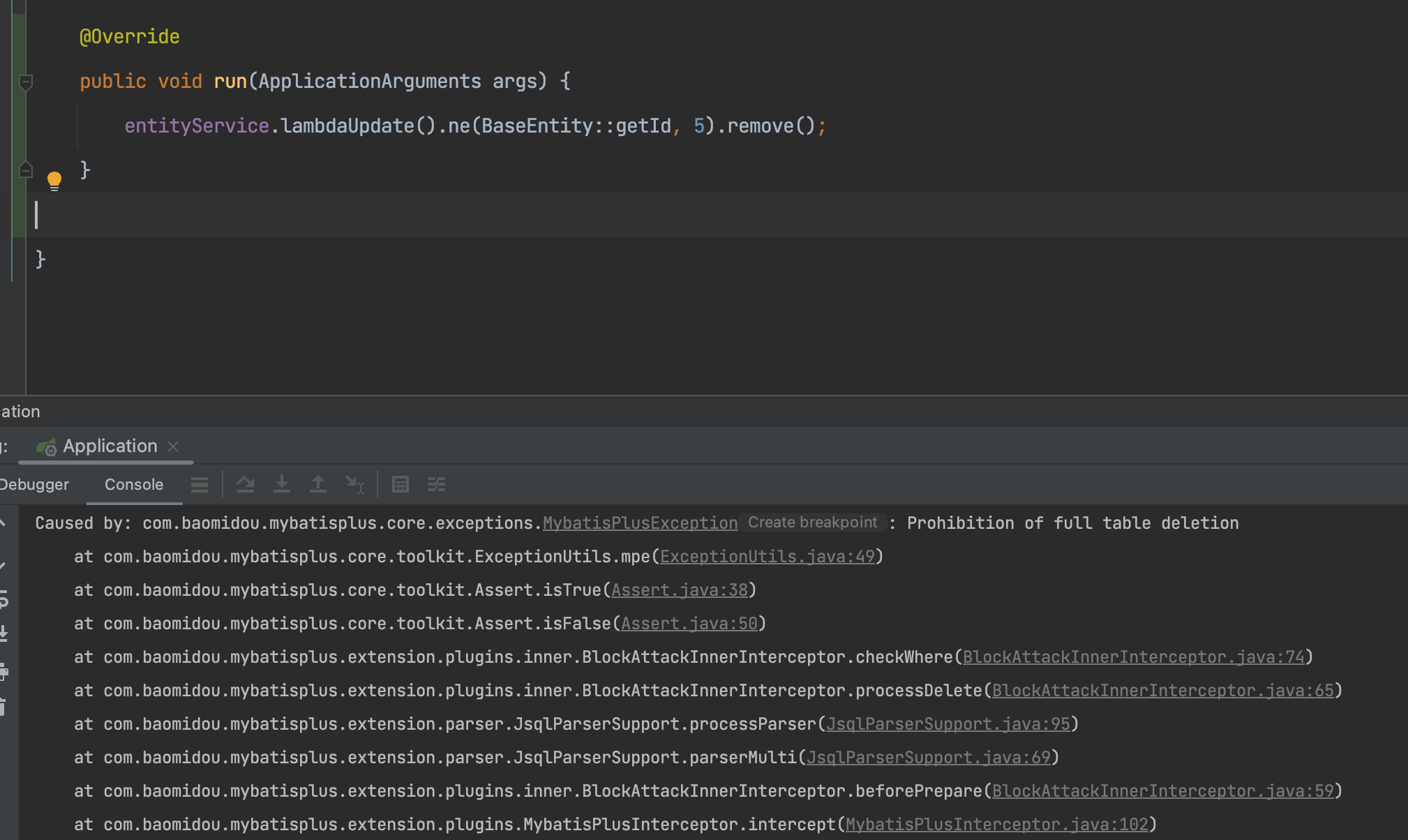1408x840 pixels.
Task: Switch to the Debugger tab
Action: click(33, 483)
